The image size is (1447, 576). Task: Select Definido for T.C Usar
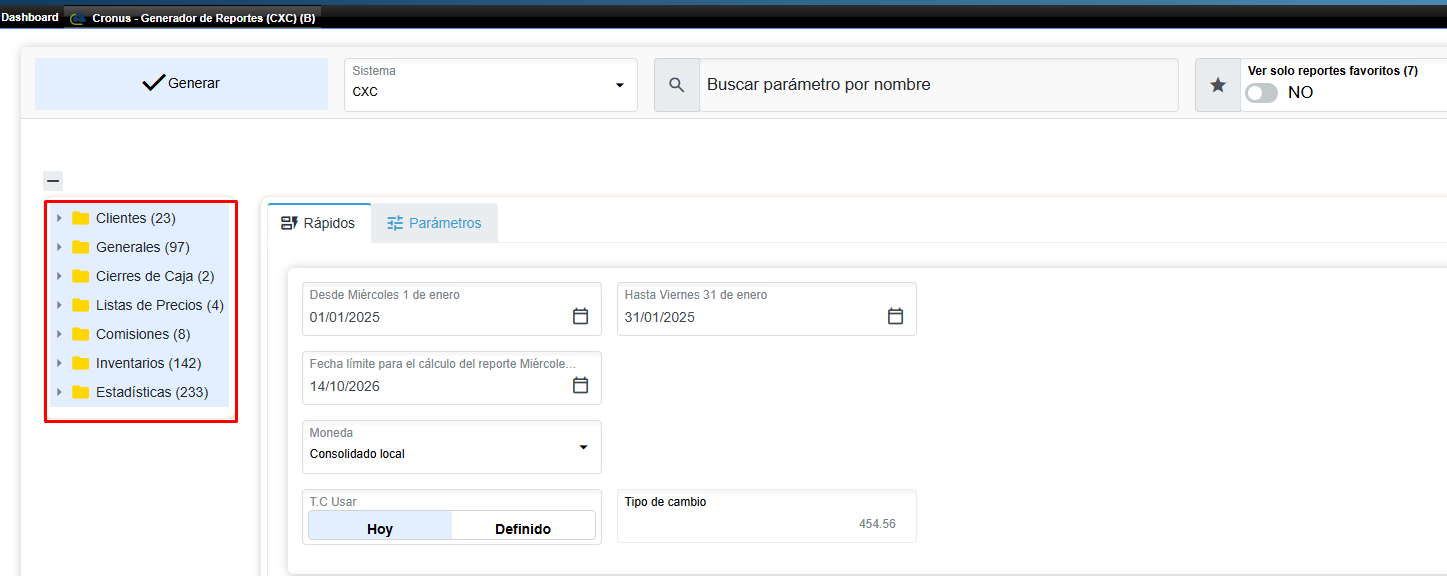coord(523,526)
